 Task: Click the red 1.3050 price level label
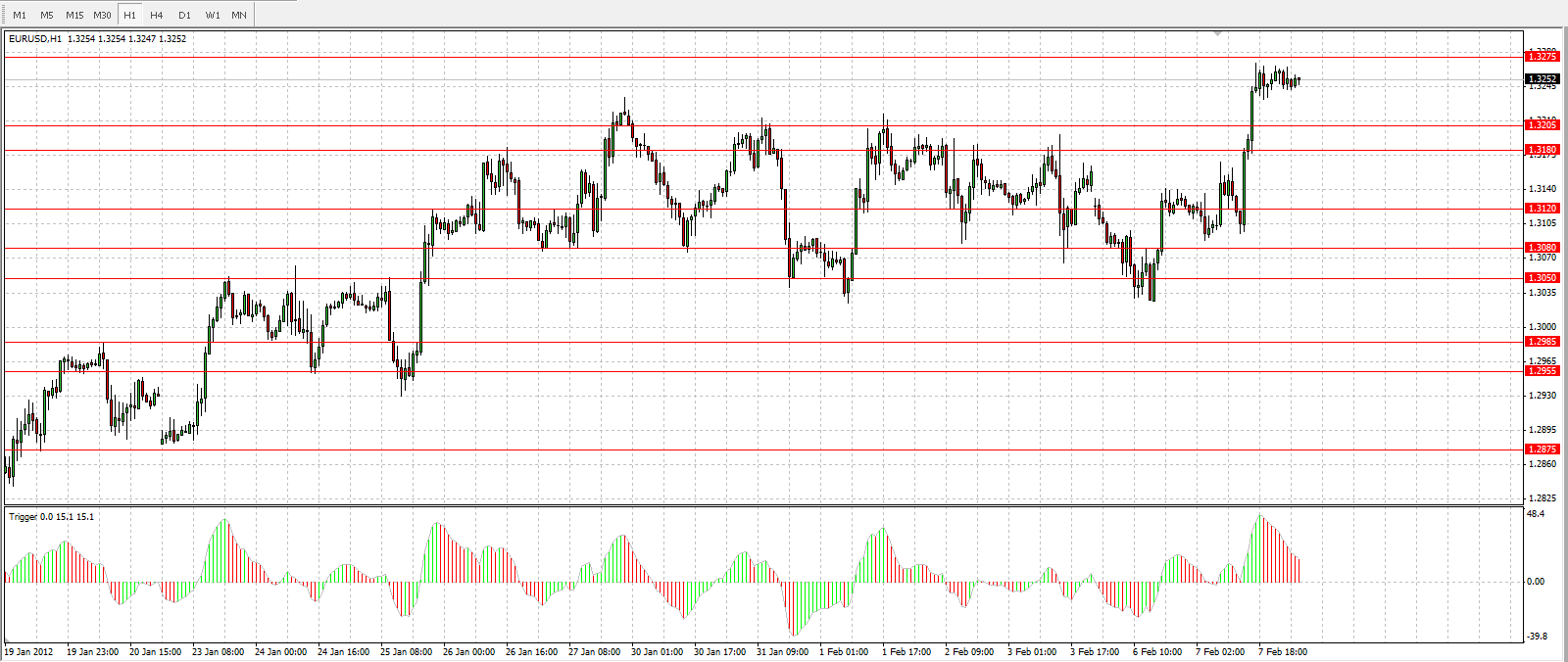(x=1543, y=278)
